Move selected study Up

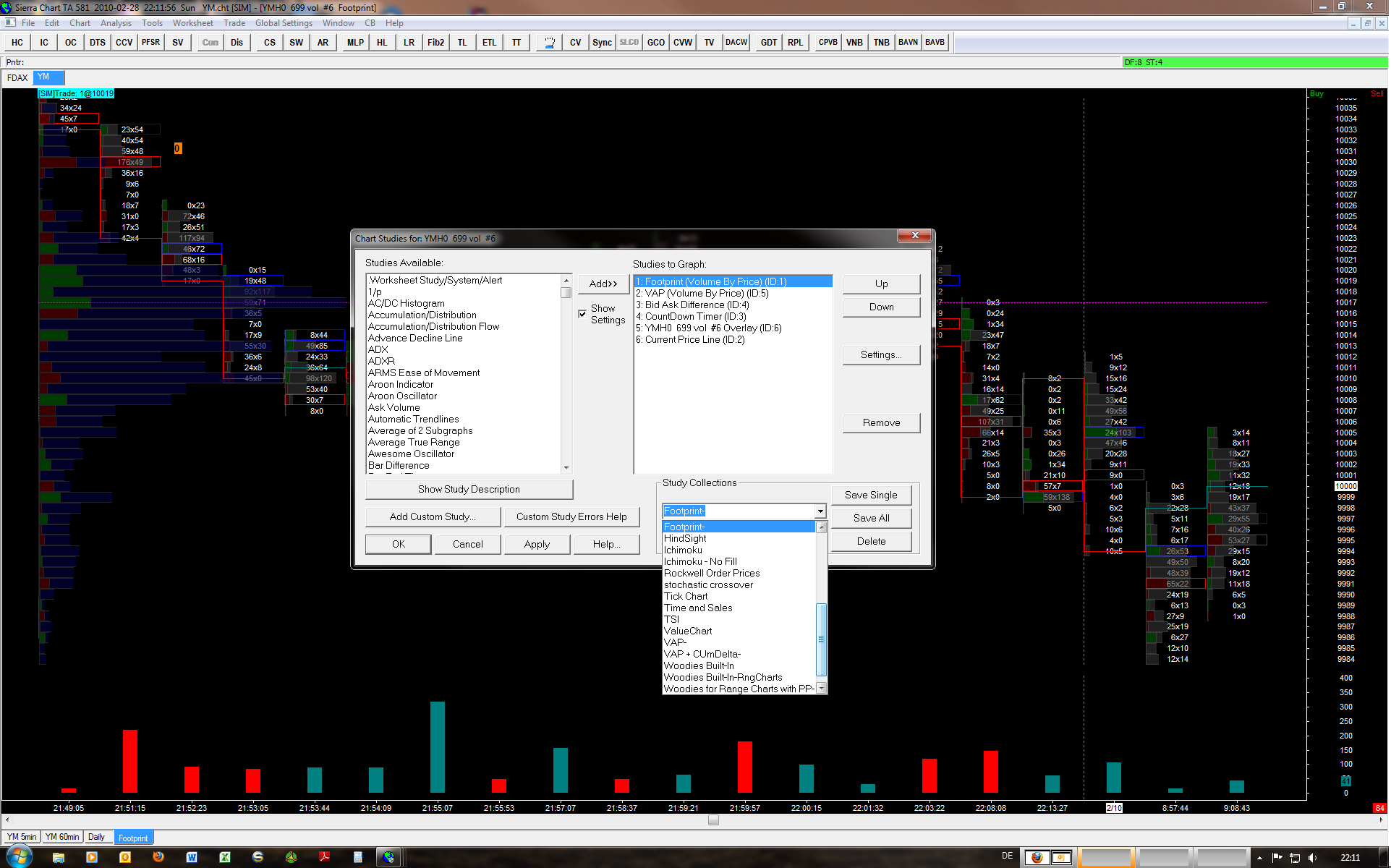[881, 284]
